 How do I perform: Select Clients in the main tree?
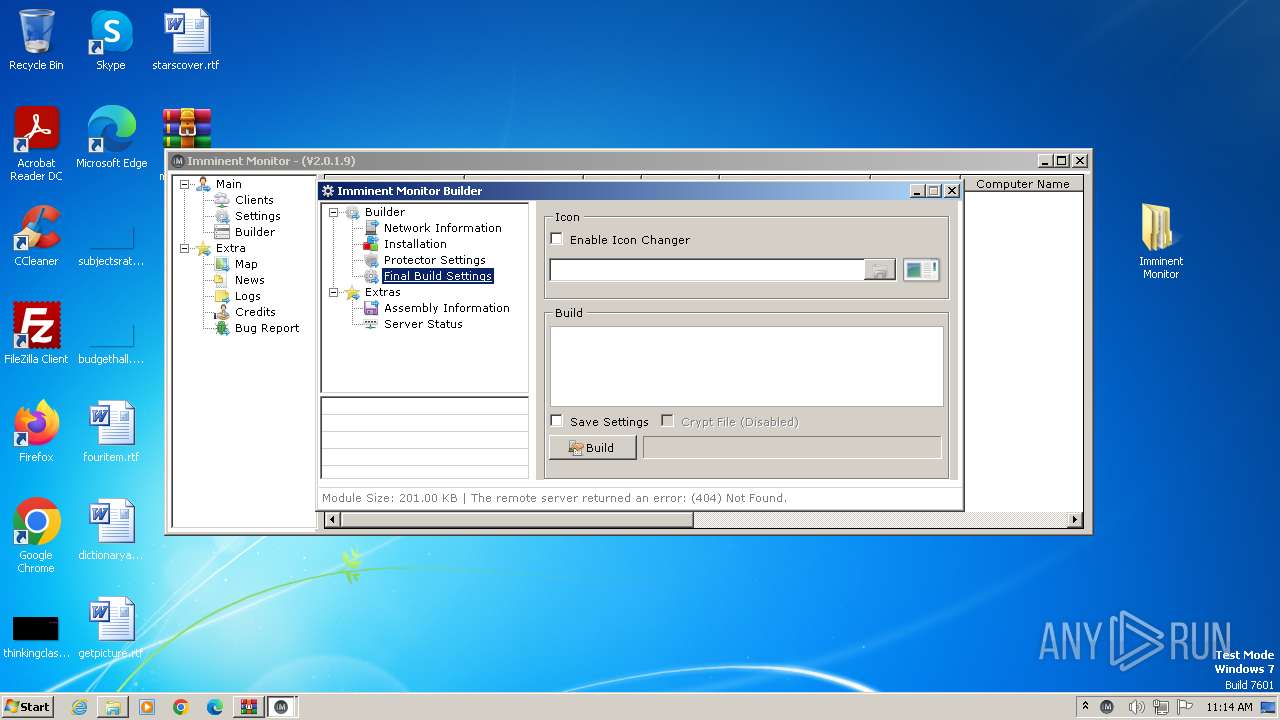pyautogui.click(x=254, y=200)
